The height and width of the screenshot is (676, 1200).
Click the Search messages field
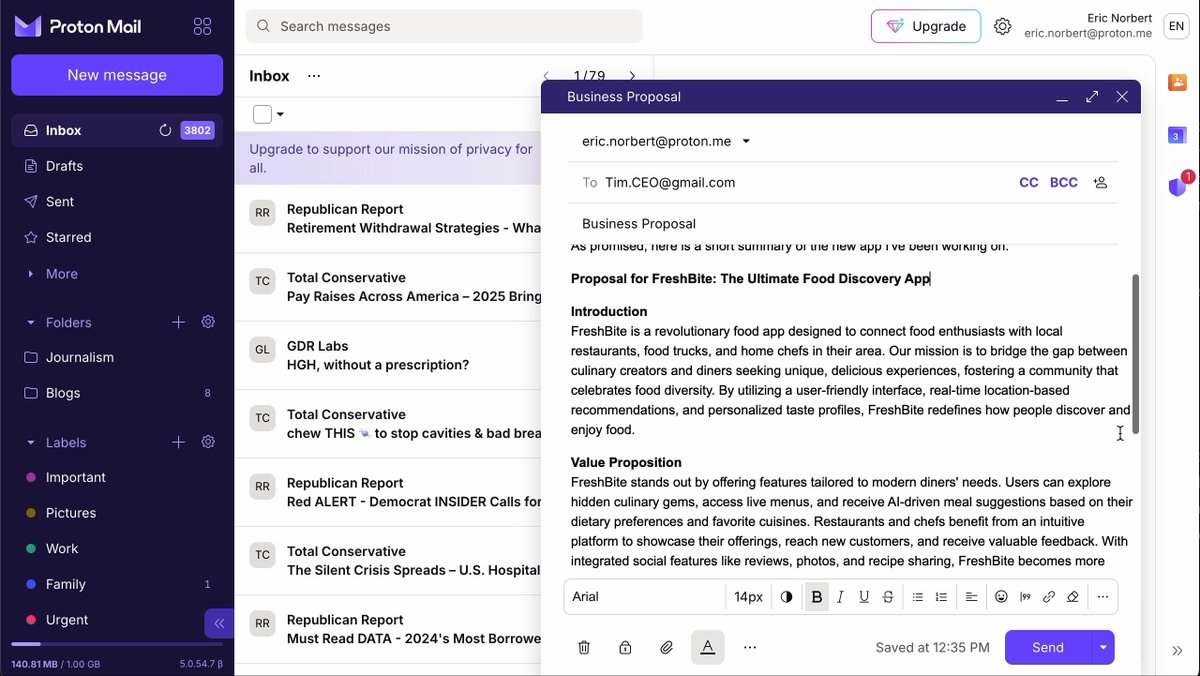tap(444, 26)
